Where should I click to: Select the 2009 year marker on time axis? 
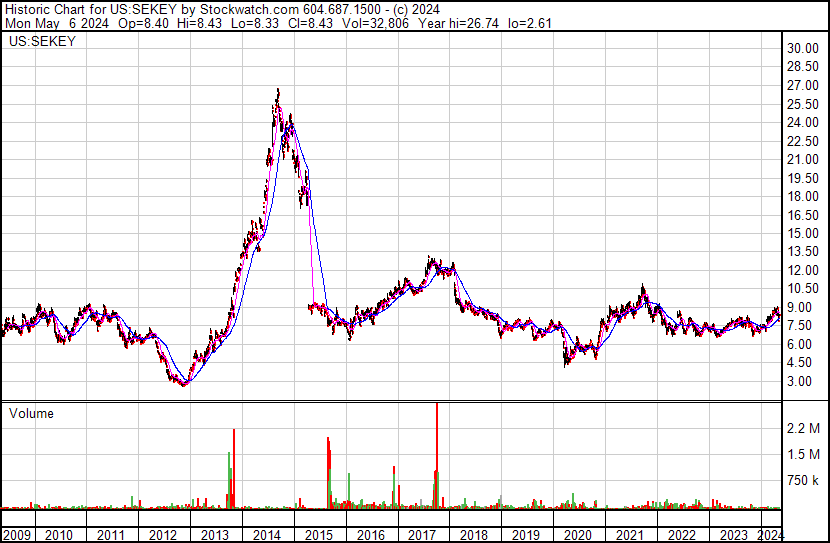(16, 535)
